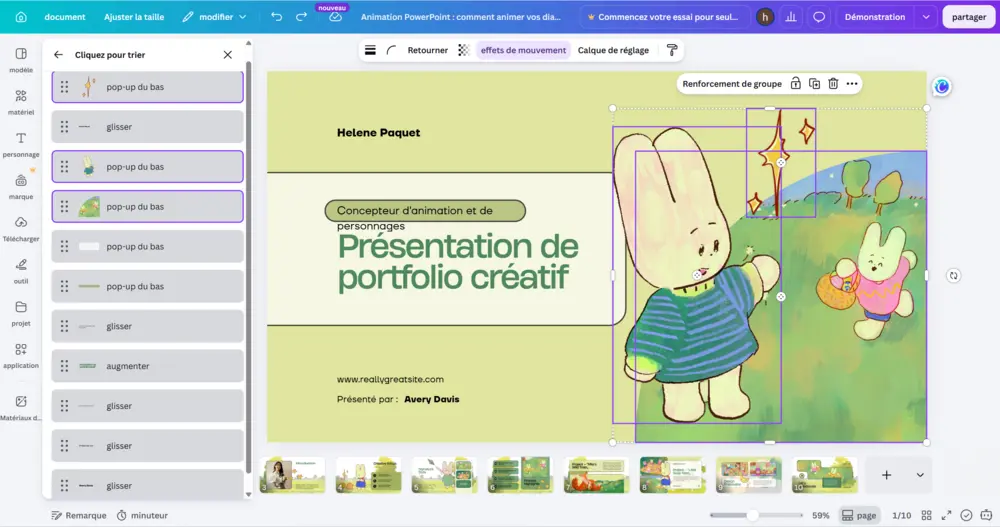Image resolution: width=1000 pixels, height=527 pixels.
Task: Click the animation panel scrollbar
Action: [x=248, y=268]
